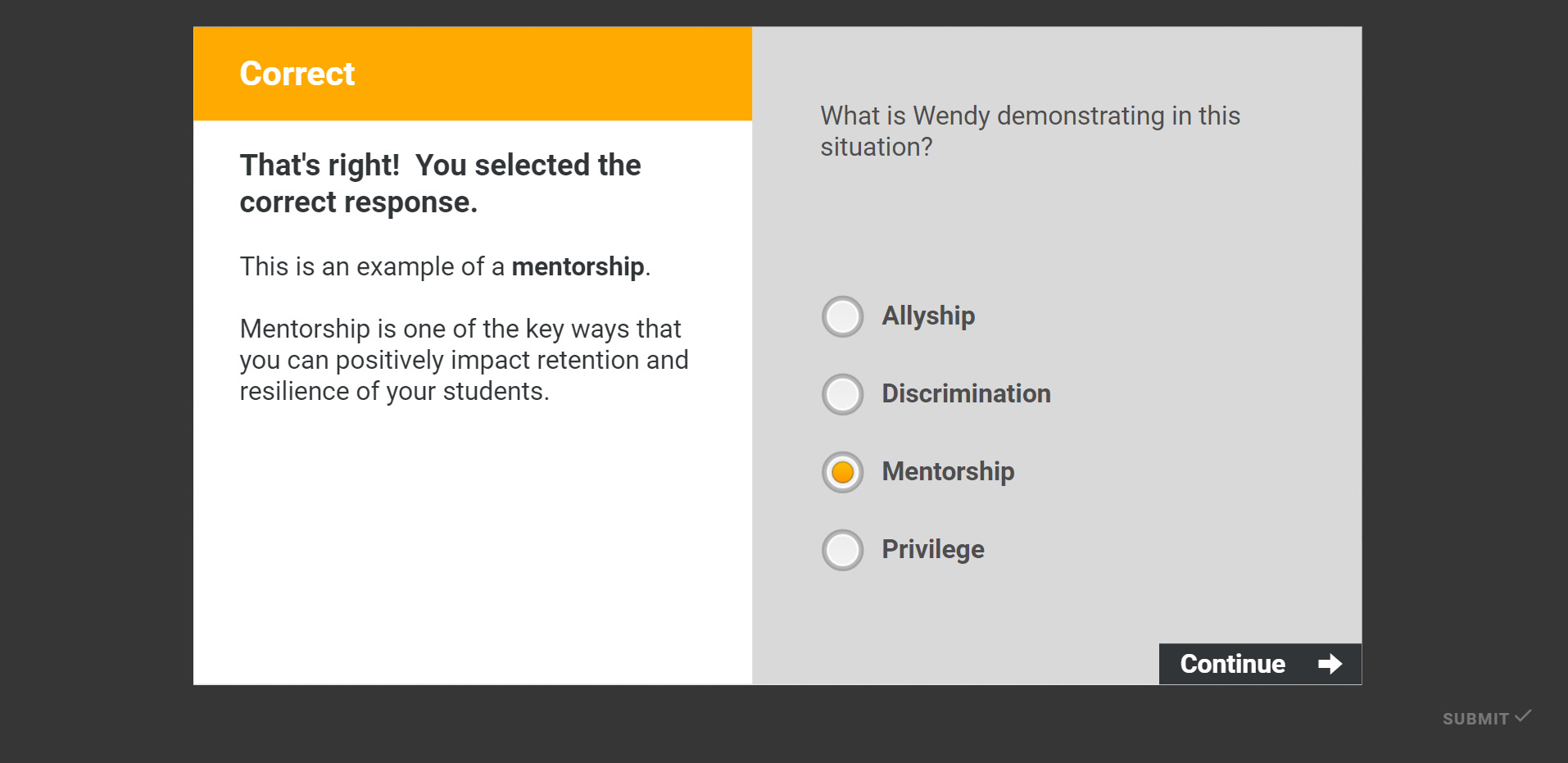Click the word "situation?" in the question
Screen dimensions: 1568x763
(876, 148)
